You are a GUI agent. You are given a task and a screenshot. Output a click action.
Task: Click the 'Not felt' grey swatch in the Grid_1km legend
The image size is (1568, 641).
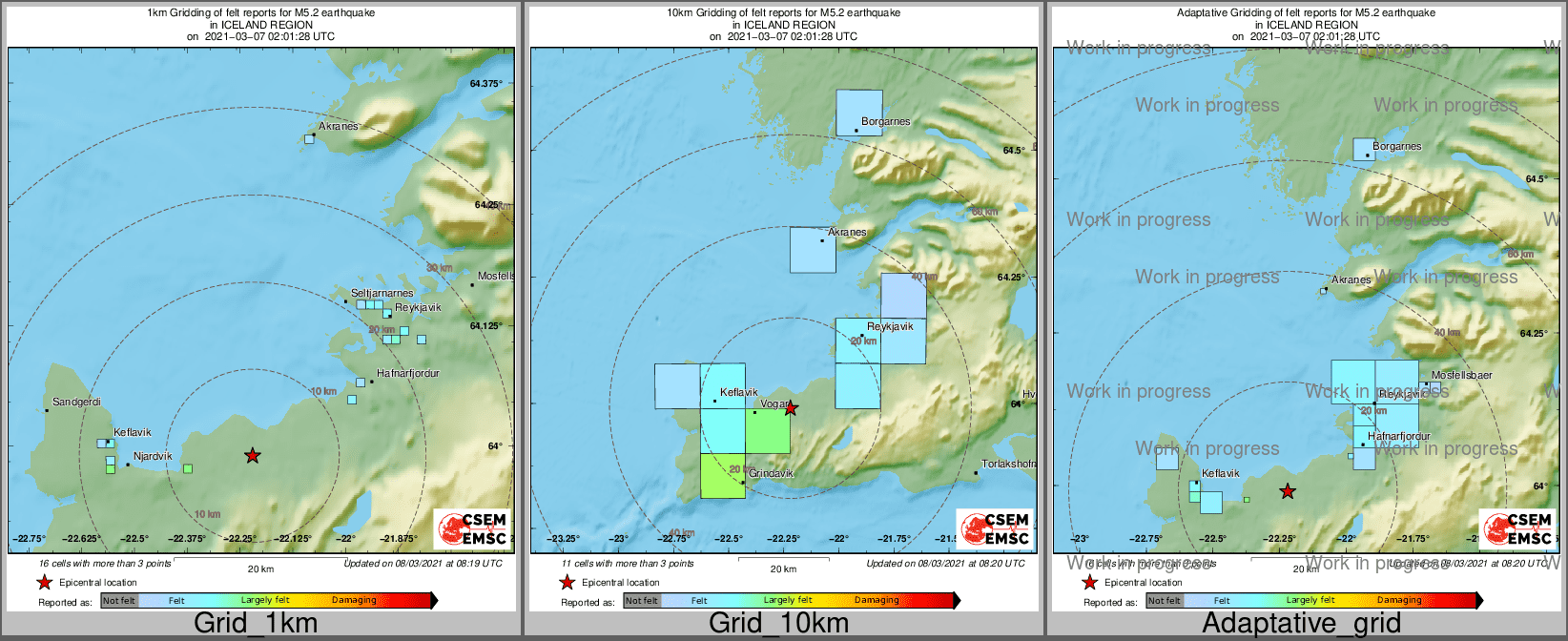(x=119, y=601)
